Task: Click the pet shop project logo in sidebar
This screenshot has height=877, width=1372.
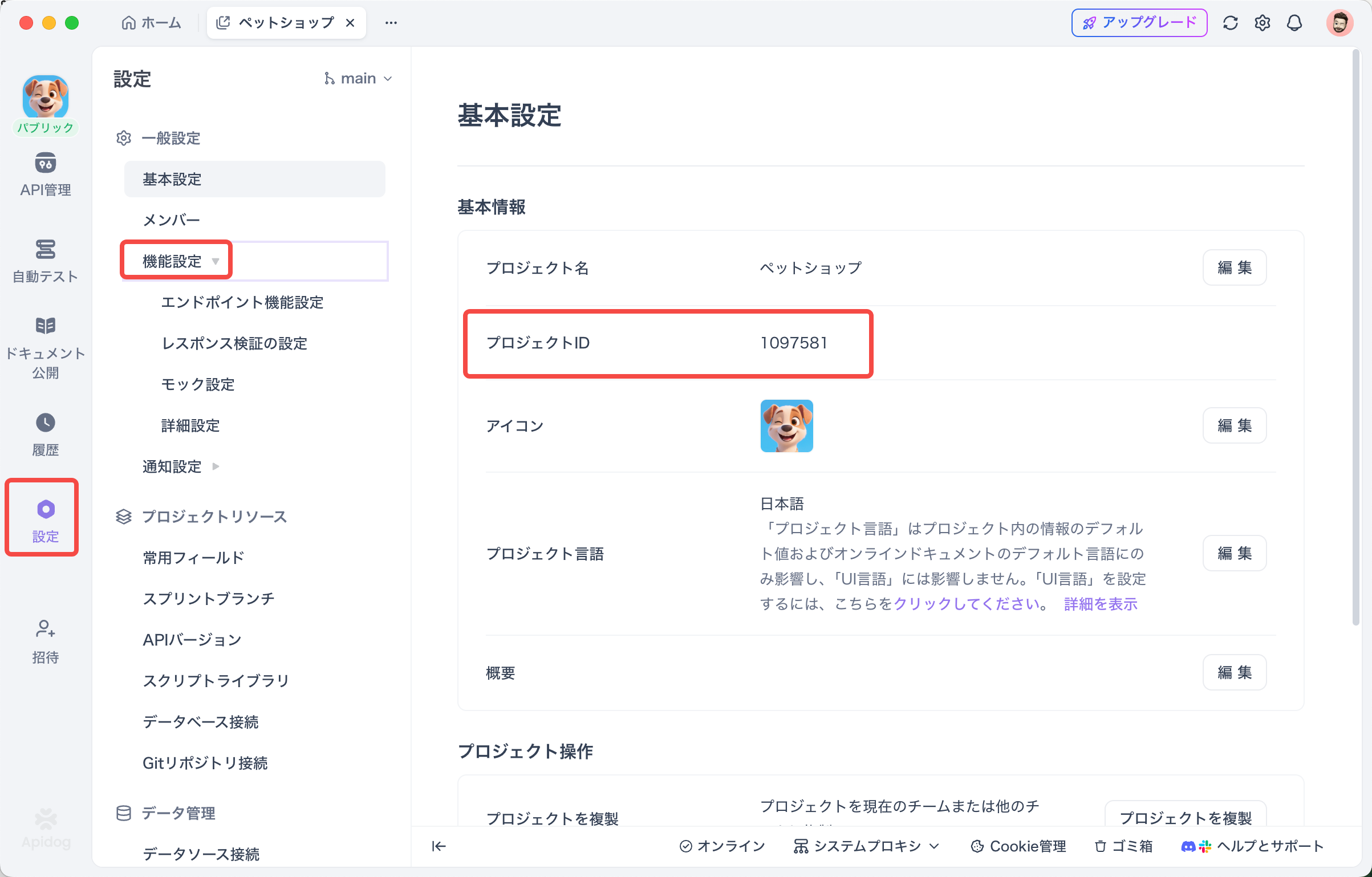Action: tap(46, 97)
